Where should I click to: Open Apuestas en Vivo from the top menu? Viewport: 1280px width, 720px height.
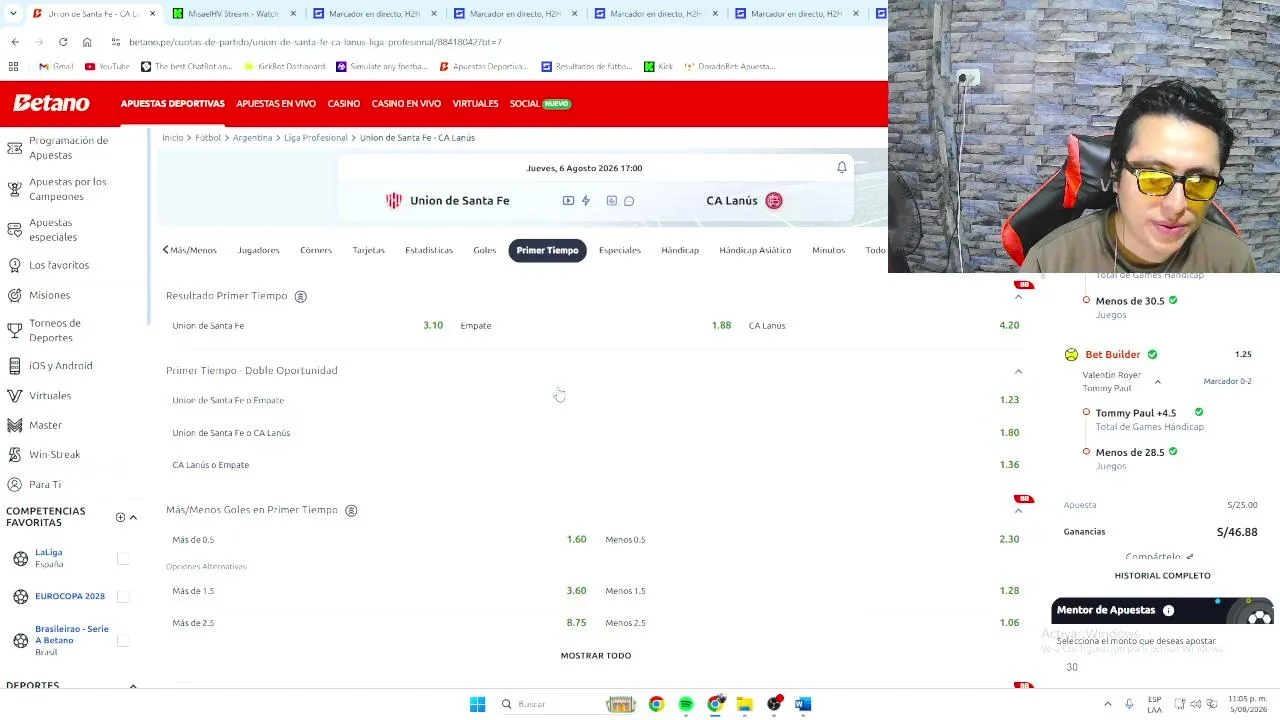pyautogui.click(x=276, y=104)
